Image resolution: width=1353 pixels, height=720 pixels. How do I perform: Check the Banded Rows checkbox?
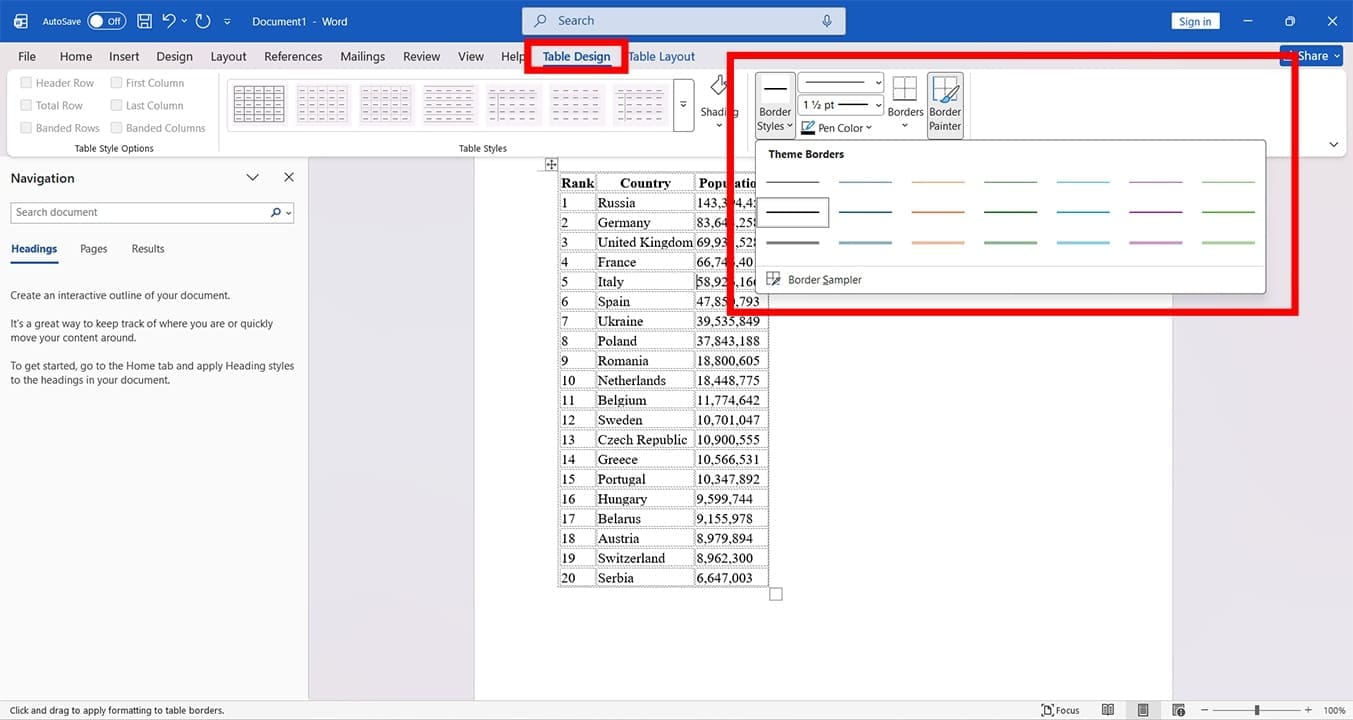tap(26, 128)
